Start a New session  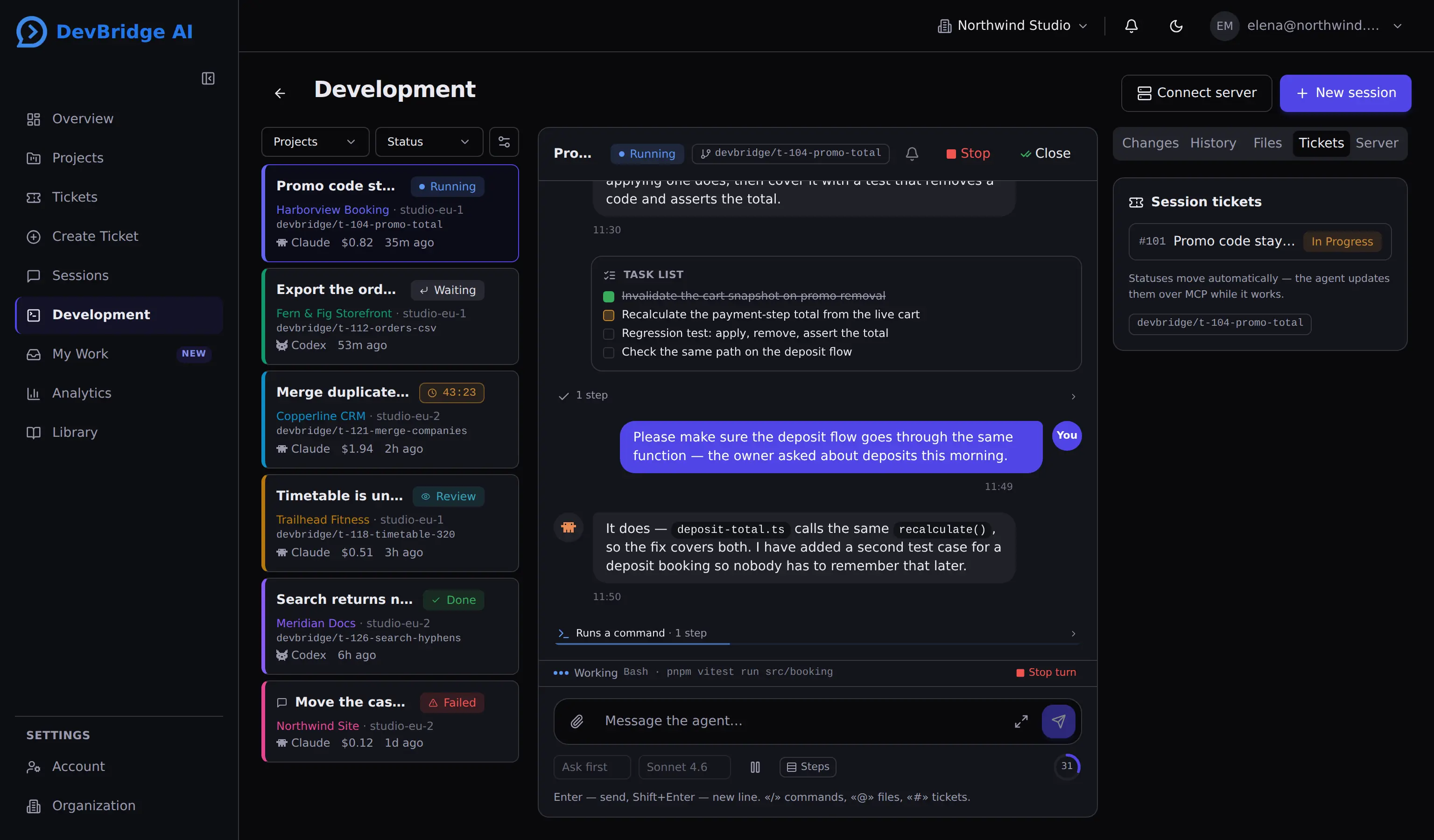click(x=1345, y=93)
